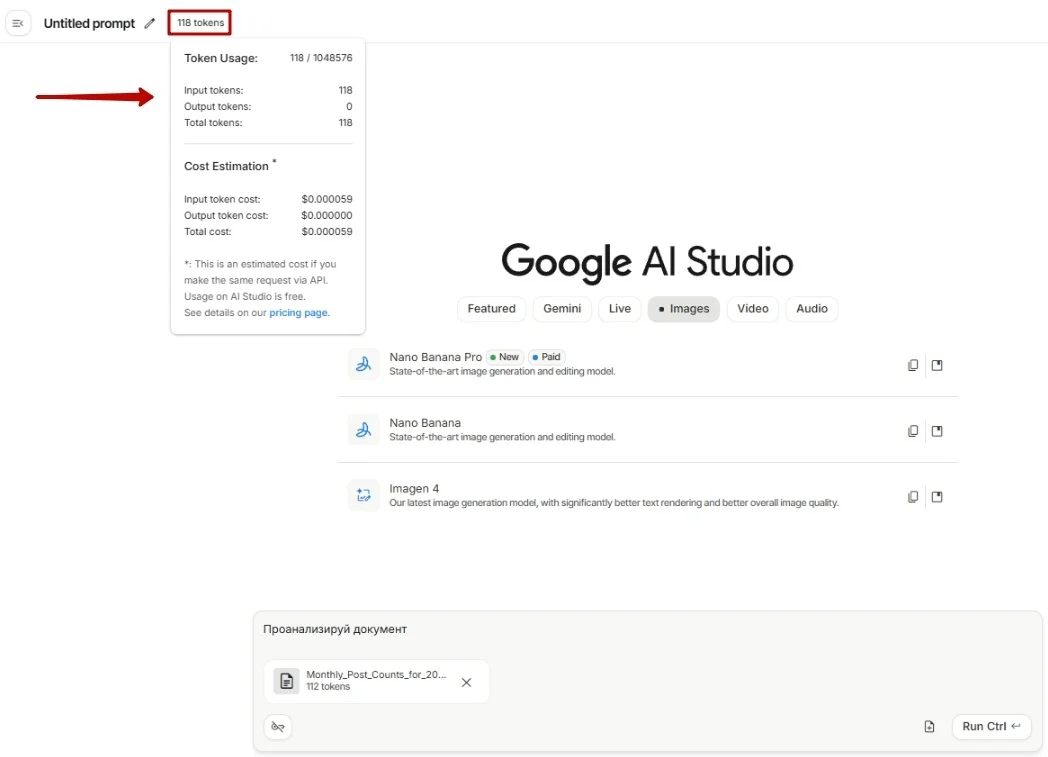Open the Audio tab
The height and width of the screenshot is (757, 1048).
[x=811, y=309]
